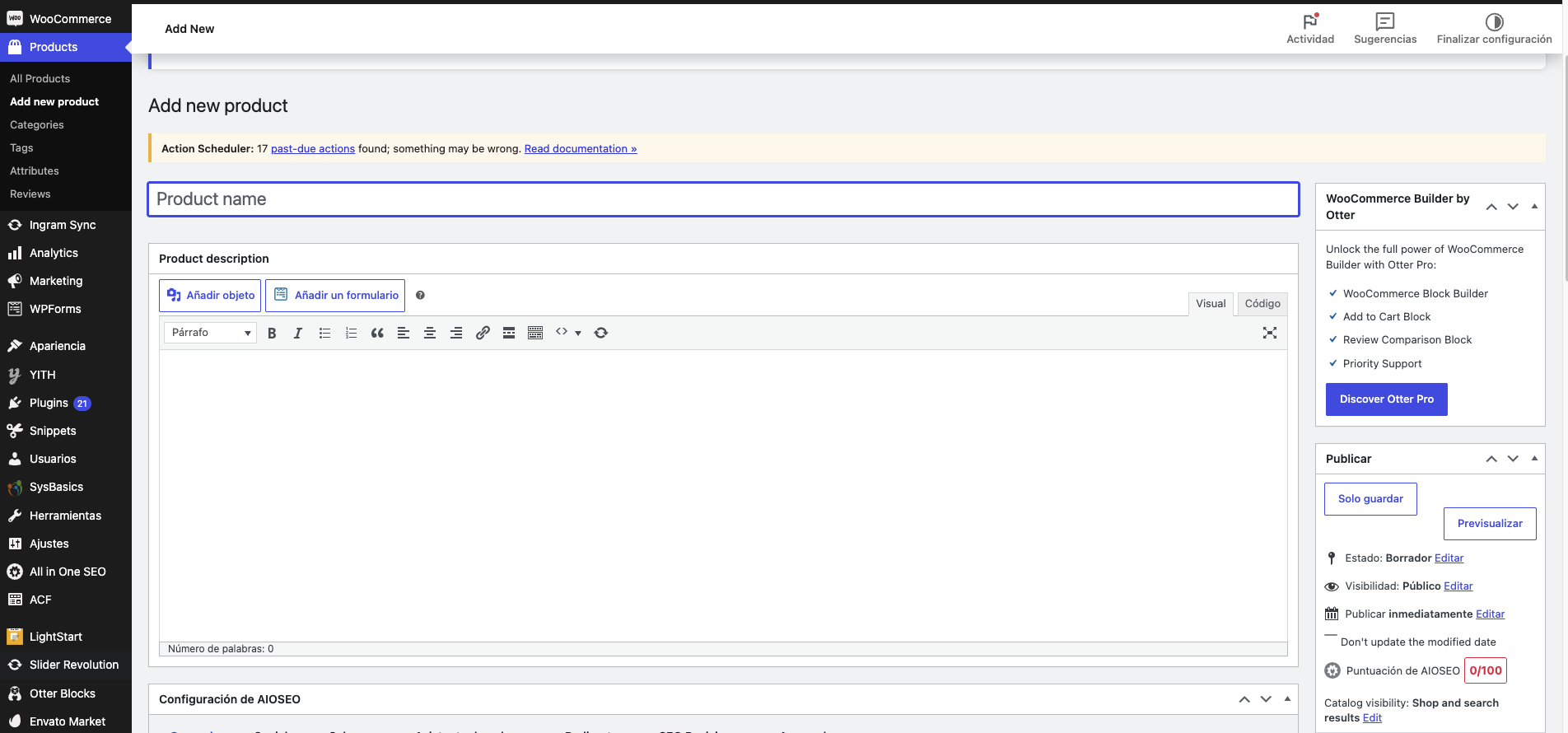1568x733 pixels.
Task: Align text right
Action: click(x=456, y=333)
